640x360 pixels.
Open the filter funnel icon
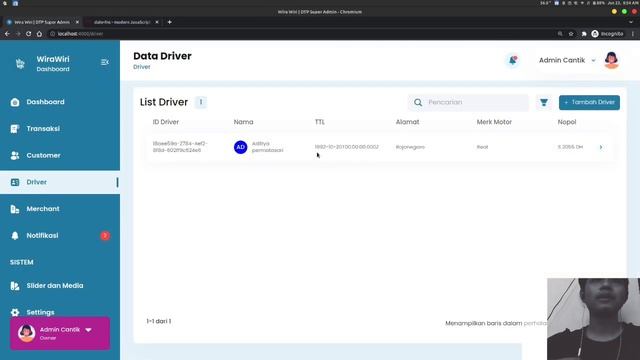click(544, 102)
